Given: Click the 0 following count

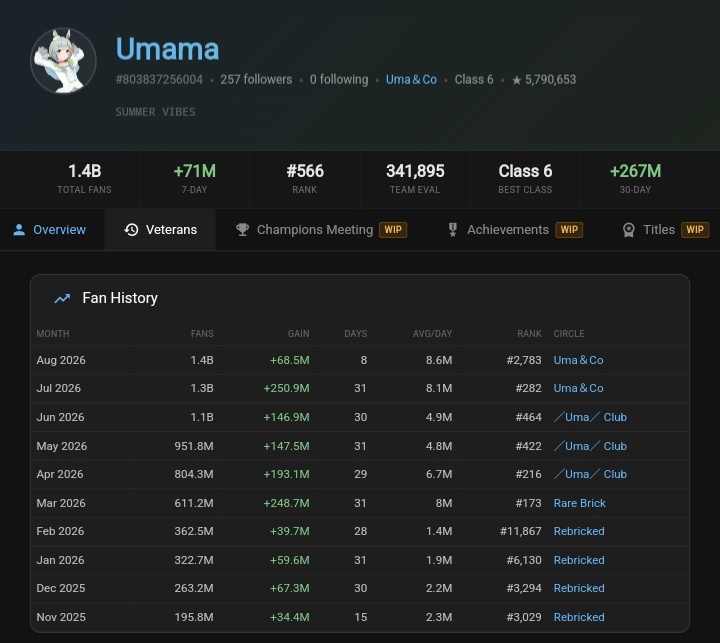Looking at the screenshot, I should (339, 80).
